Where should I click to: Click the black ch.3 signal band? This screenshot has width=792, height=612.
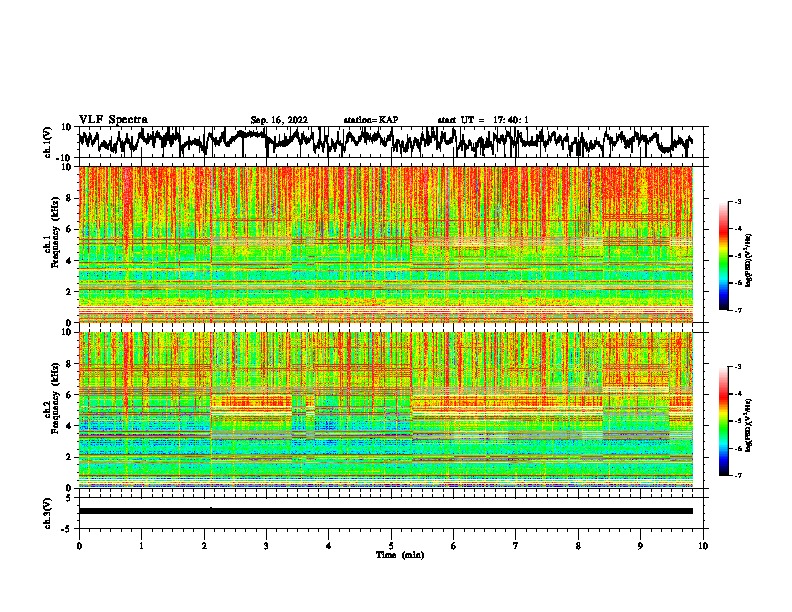(x=385, y=511)
